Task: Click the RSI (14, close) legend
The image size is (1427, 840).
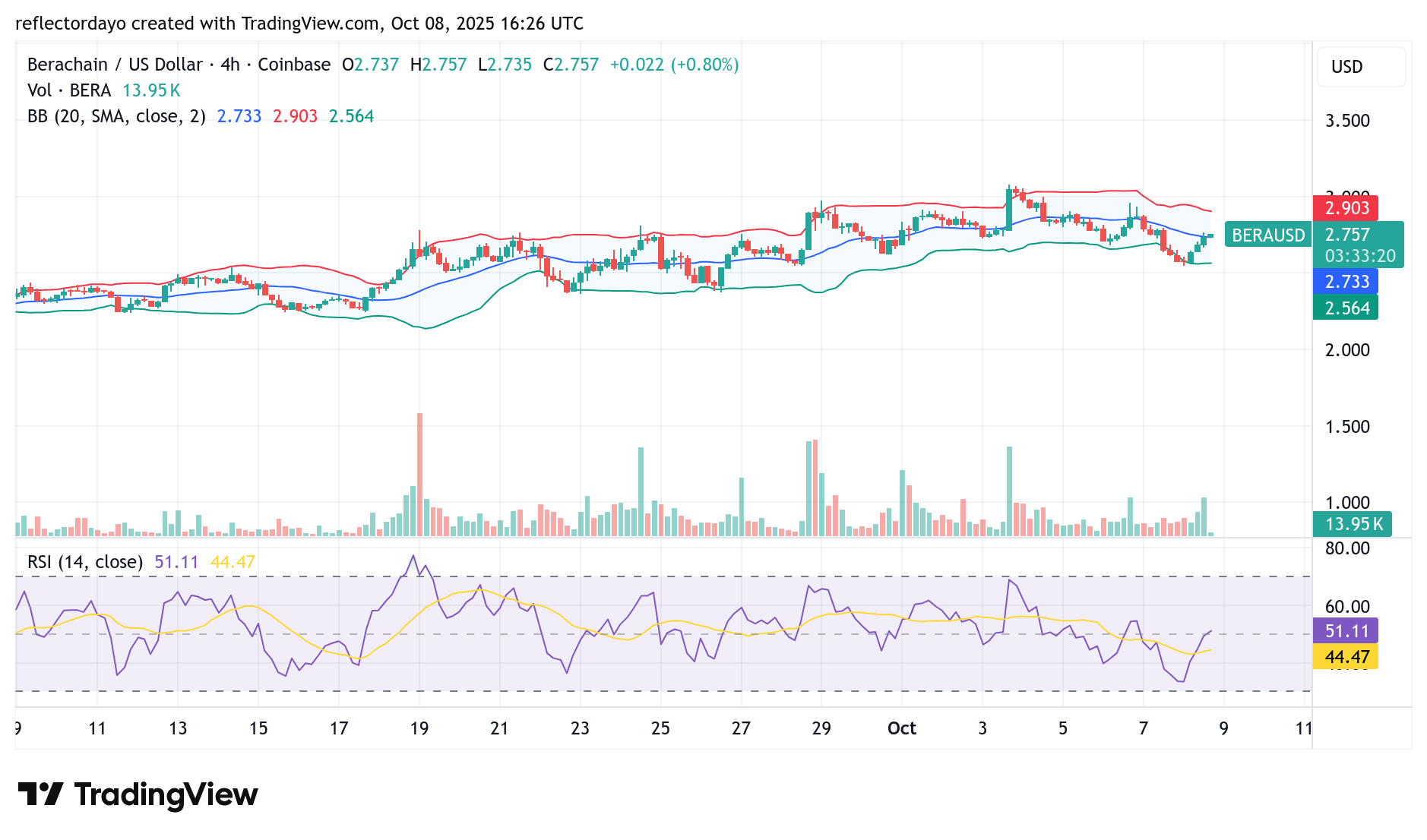Action: pyautogui.click(x=85, y=562)
